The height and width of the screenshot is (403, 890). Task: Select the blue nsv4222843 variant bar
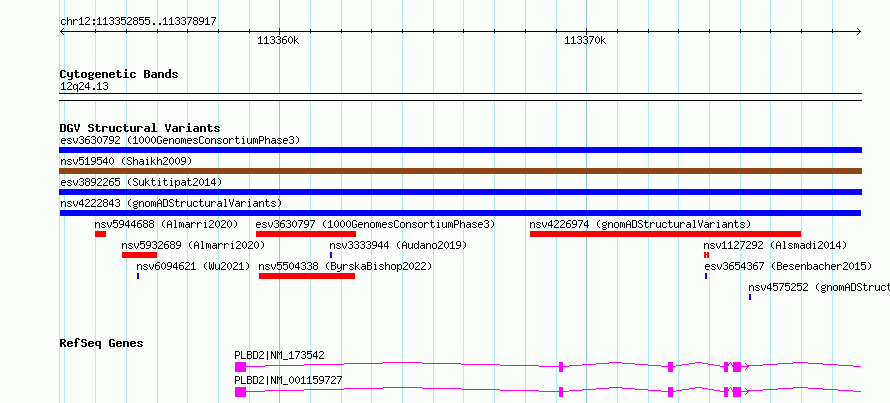(x=460, y=213)
